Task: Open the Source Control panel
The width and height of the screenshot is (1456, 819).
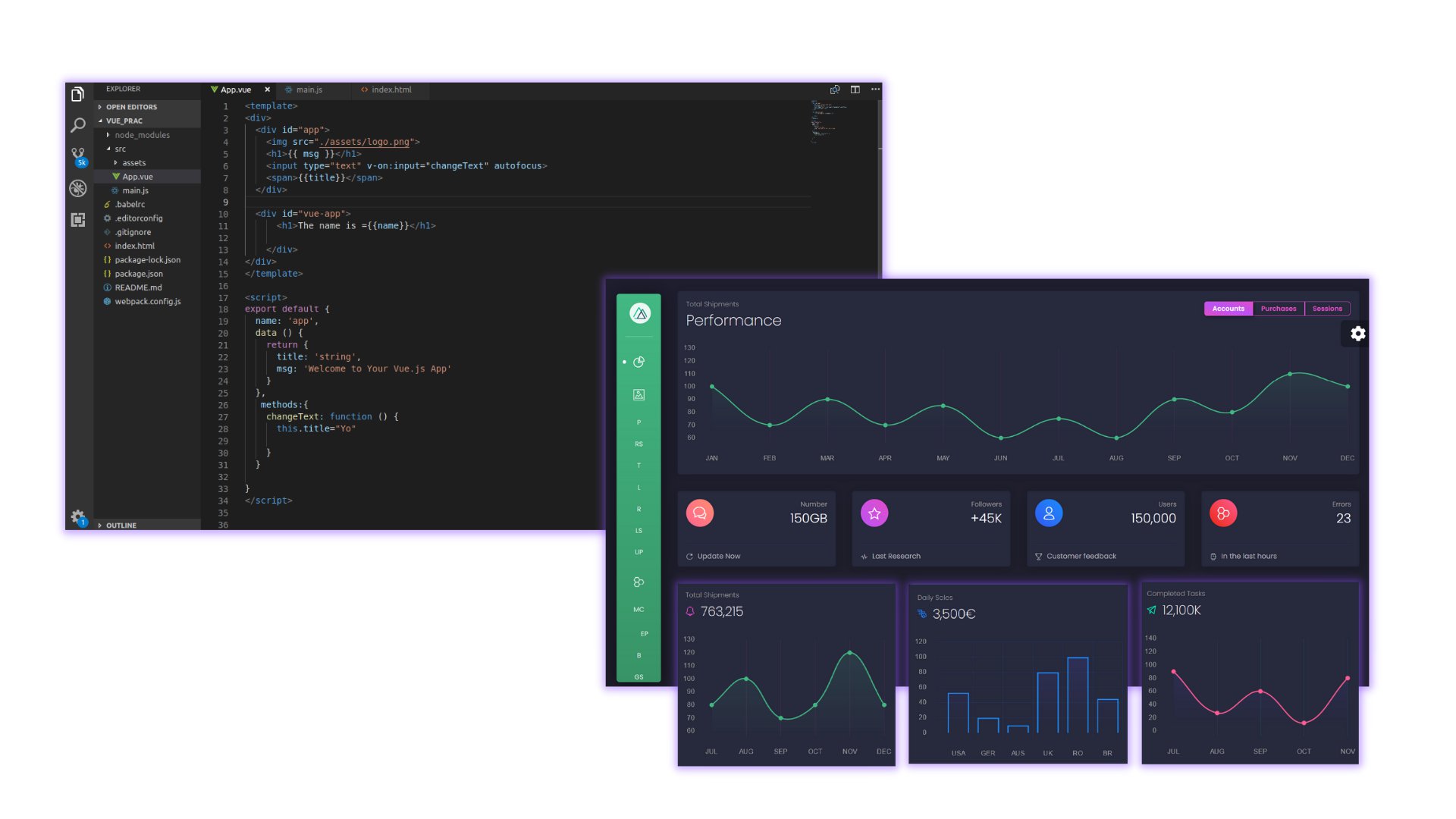Action: tap(77, 155)
